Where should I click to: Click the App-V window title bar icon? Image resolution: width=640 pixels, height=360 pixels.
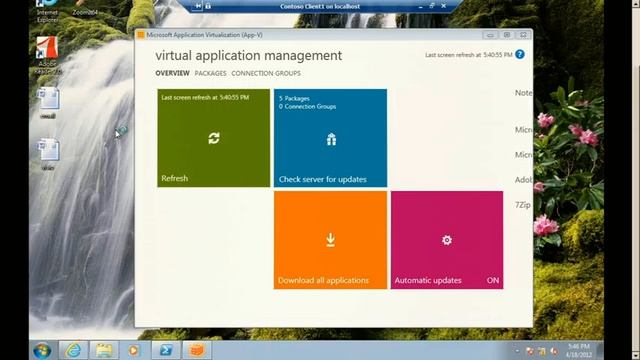coord(141,35)
